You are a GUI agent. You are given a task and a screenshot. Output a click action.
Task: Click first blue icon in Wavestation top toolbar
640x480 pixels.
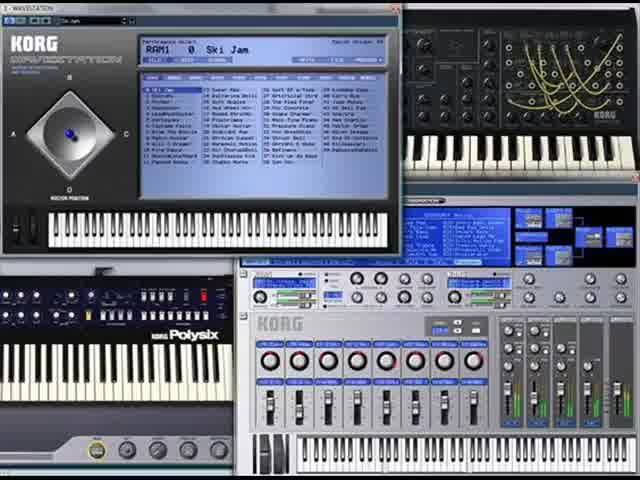pos(9,21)
